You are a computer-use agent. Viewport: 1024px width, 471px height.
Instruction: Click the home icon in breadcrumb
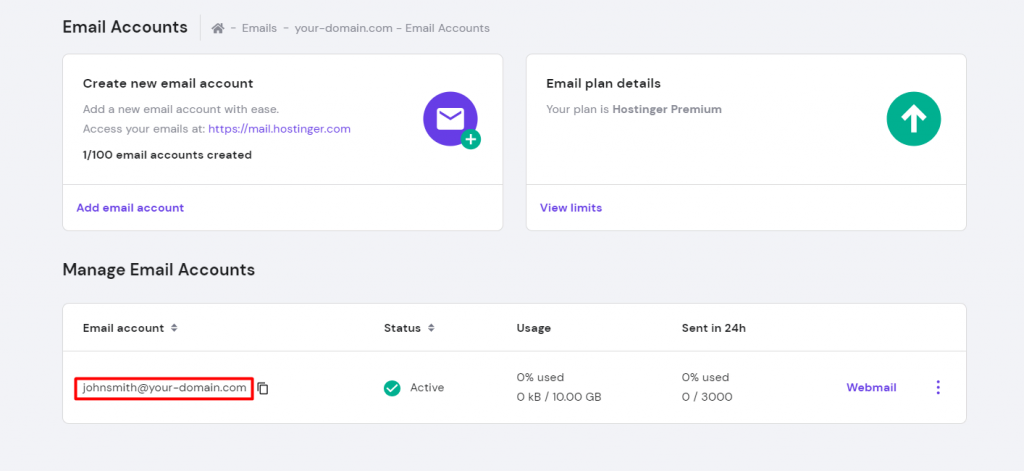[x=218, y=28]
